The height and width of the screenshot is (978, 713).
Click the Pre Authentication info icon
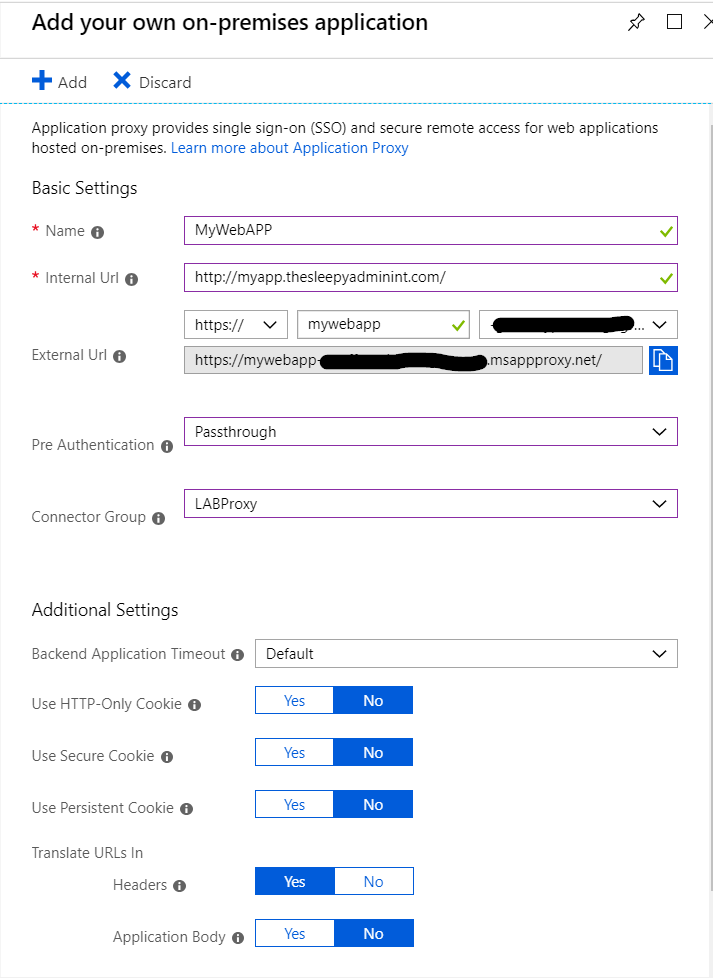[x=167, y=446]
